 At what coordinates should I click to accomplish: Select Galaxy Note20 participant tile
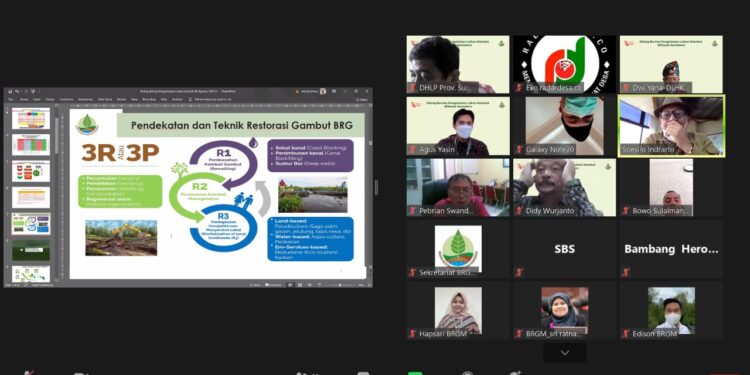pyautogui.click(x=564, y=126)
